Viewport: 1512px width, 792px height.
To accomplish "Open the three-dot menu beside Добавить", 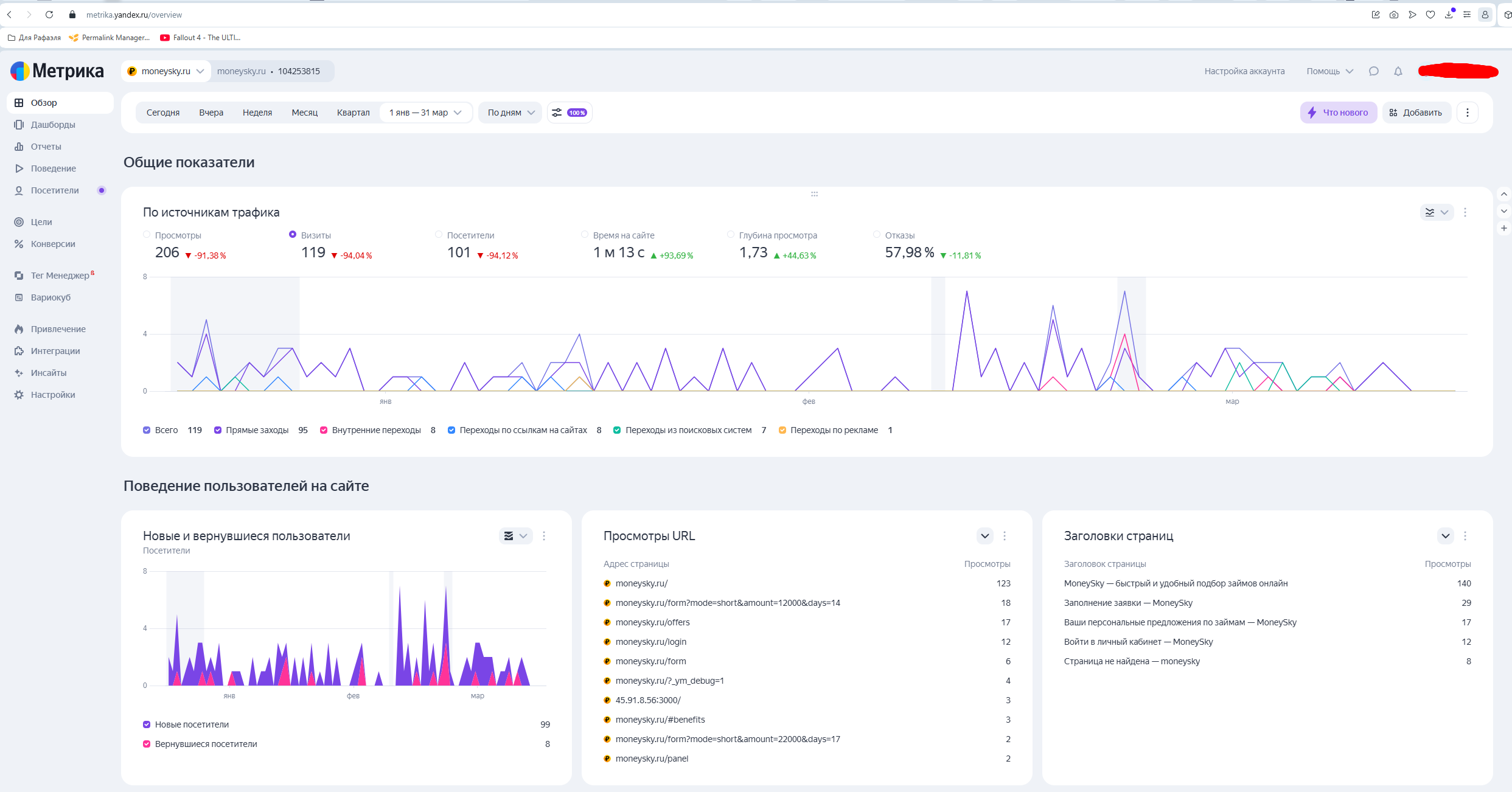I will coord(1468,113).
